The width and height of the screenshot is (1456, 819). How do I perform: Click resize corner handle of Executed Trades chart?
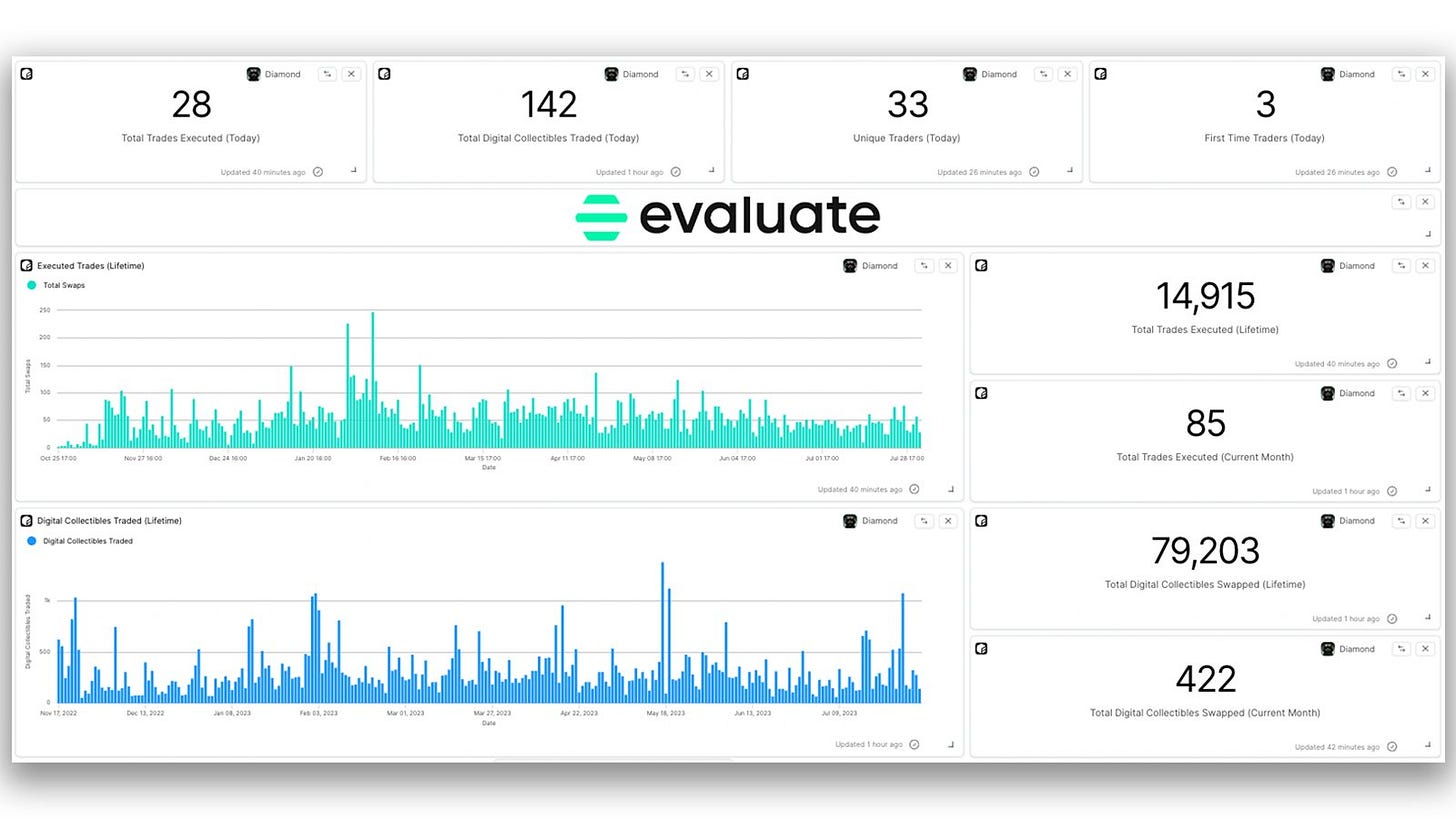(951, 489)
